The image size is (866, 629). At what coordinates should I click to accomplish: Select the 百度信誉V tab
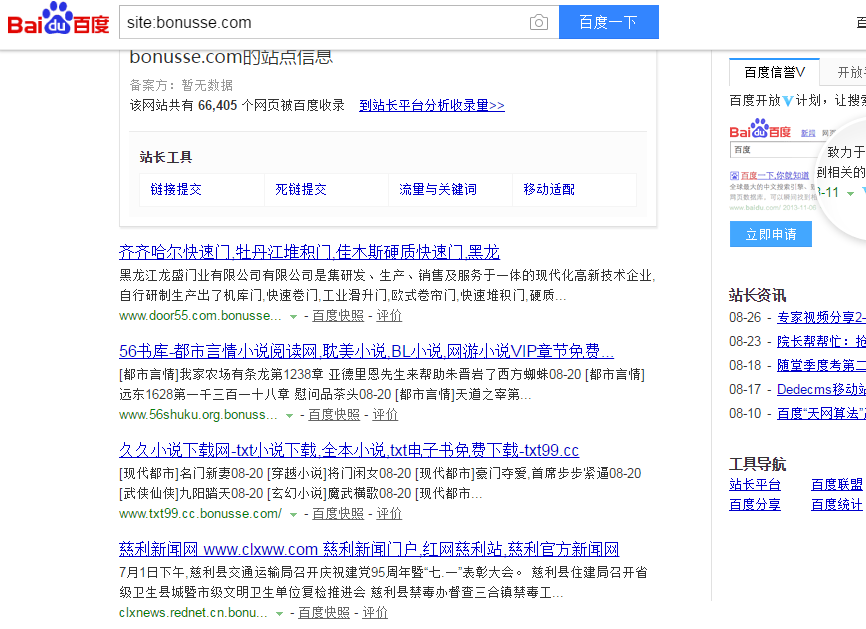point(774,72)
